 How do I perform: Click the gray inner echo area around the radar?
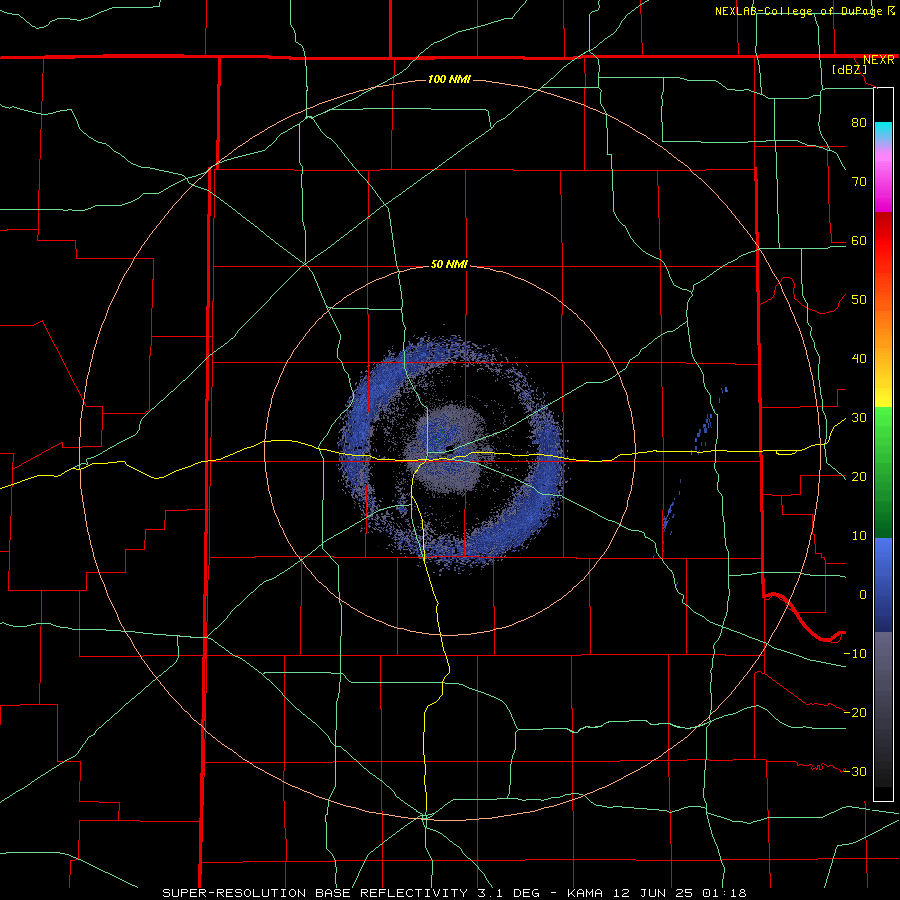(x=451, y=449)
